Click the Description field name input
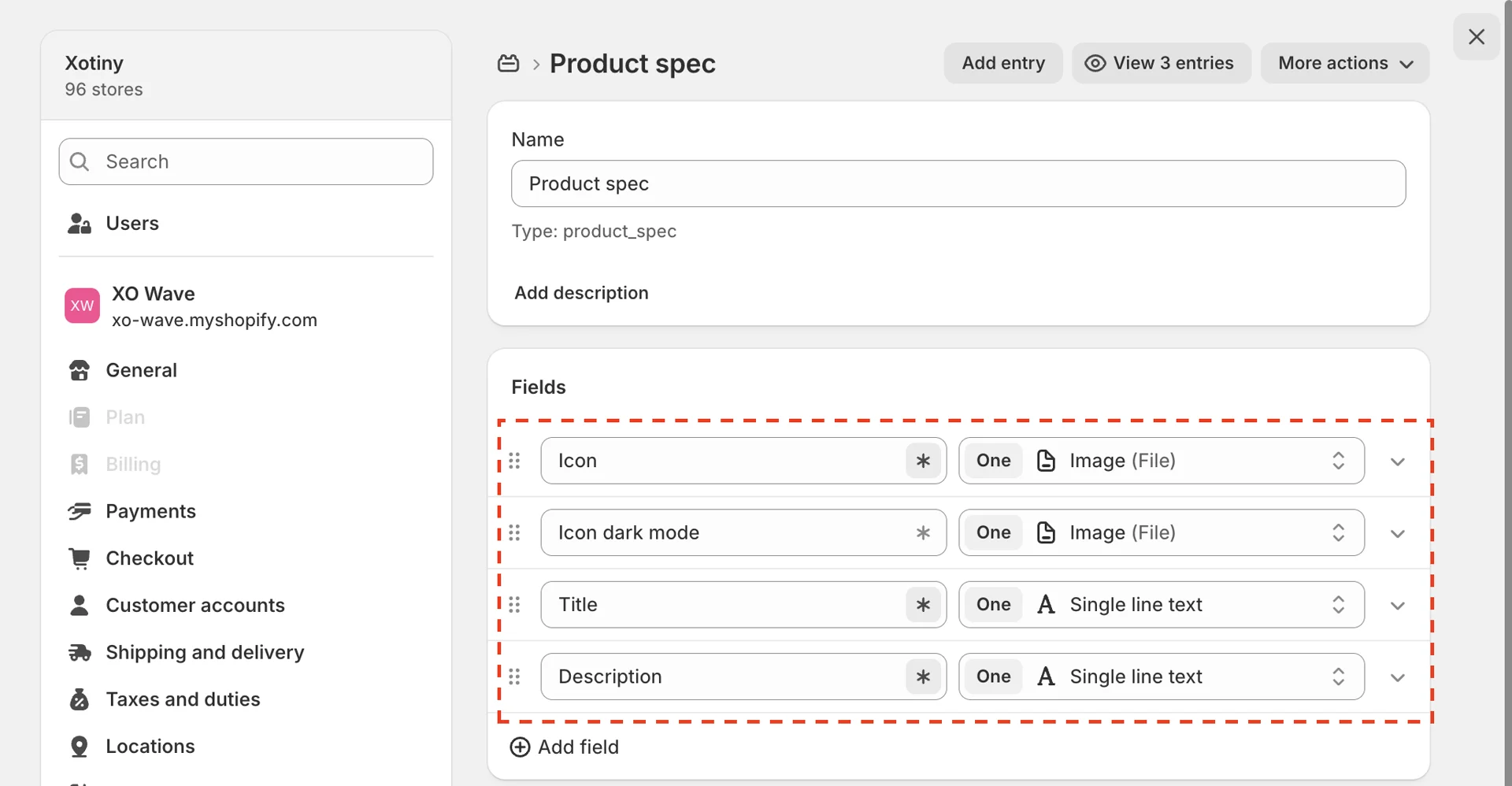 pyautogui.click(x=743, y=677)
